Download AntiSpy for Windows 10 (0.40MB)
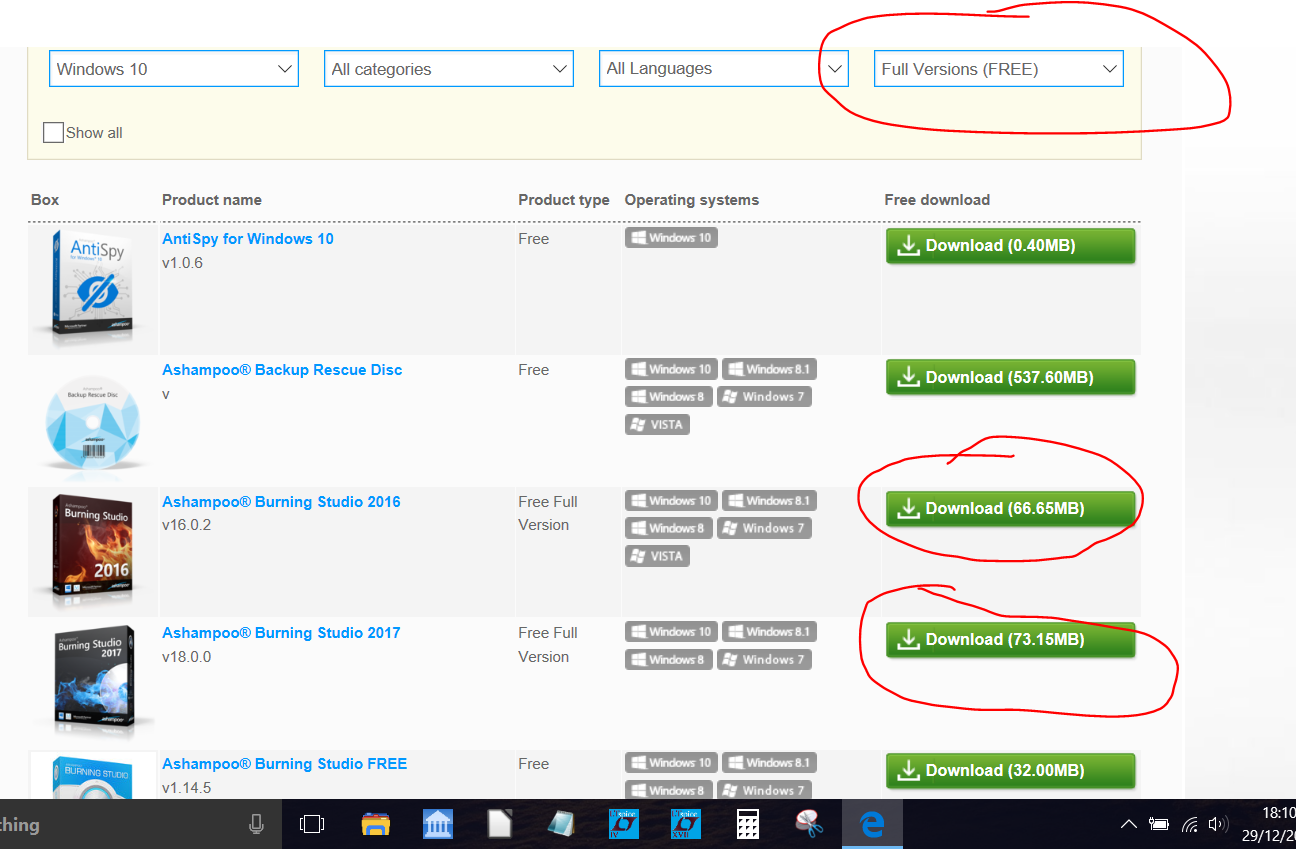 1011,246
